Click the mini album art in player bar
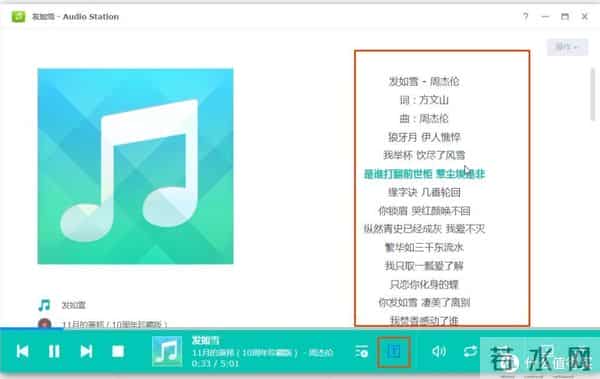The width and height of the screenshot is (600, 379). [167, 351]
